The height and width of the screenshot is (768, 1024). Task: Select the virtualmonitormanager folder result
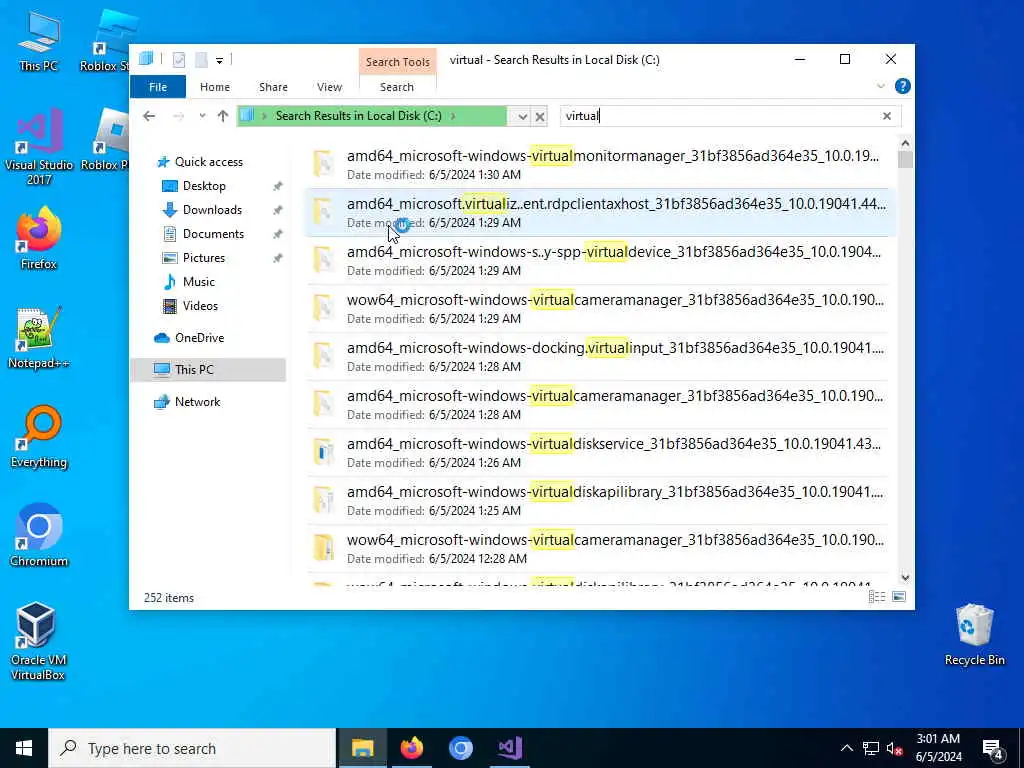pos(598,165)
